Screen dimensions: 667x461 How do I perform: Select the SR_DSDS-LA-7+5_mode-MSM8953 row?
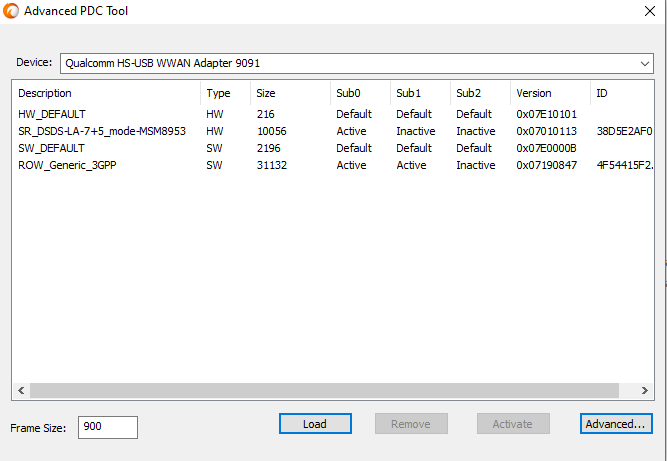pyautogui.click(x=333, y=131)
